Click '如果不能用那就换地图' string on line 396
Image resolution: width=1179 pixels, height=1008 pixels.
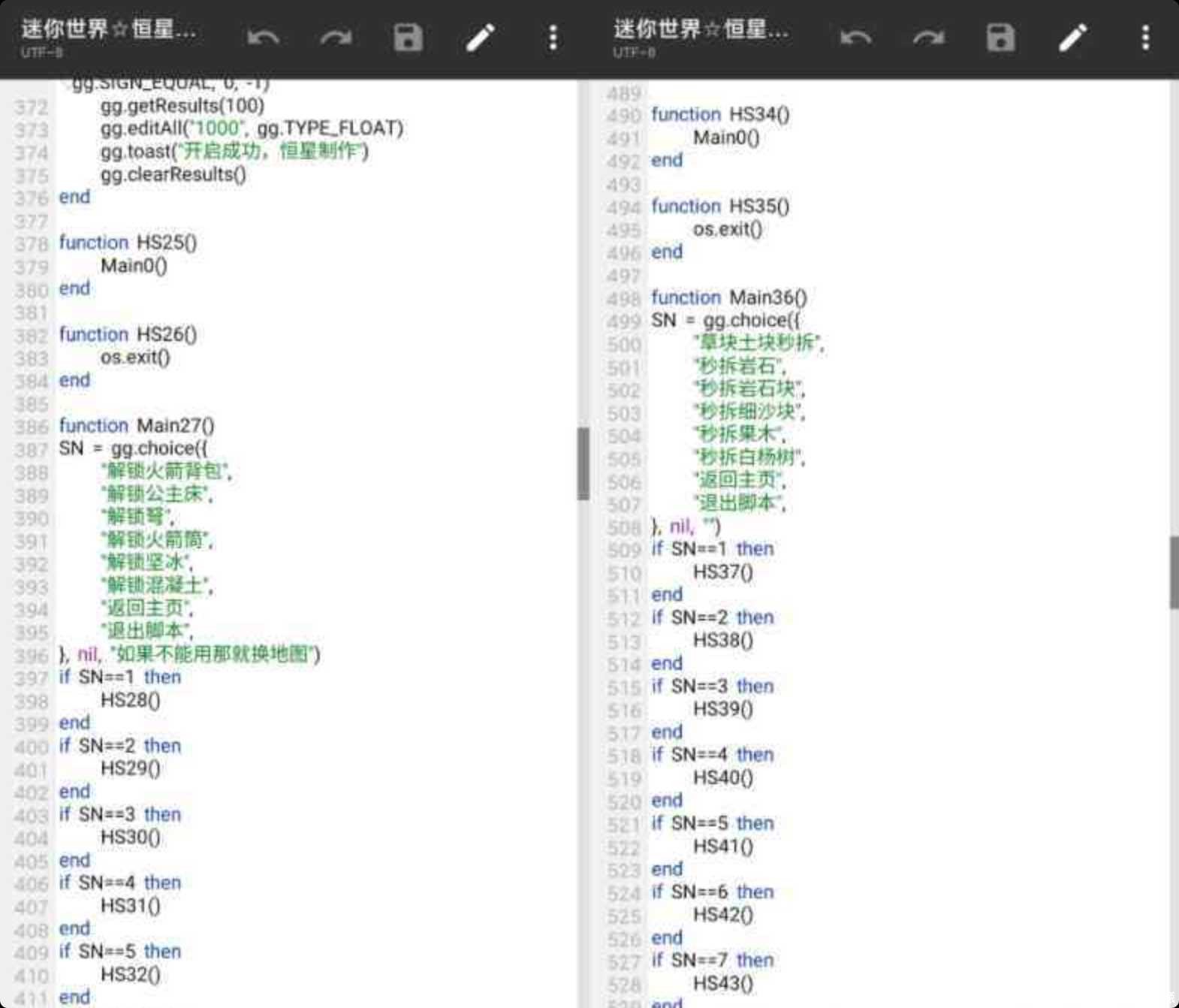(212, 654)
